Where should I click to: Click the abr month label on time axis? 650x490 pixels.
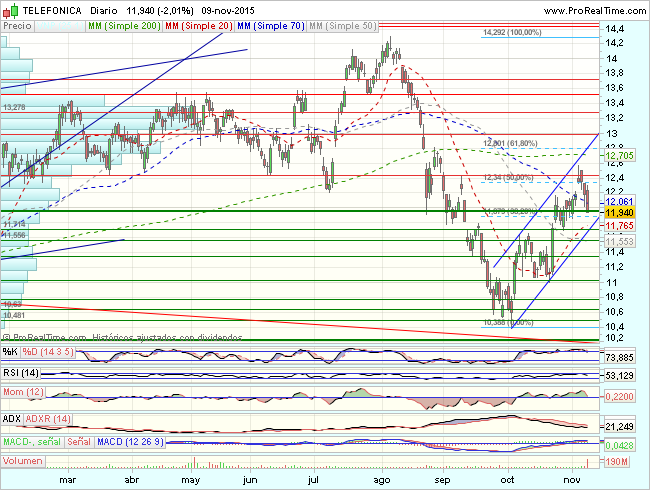[x=131, y=480]
